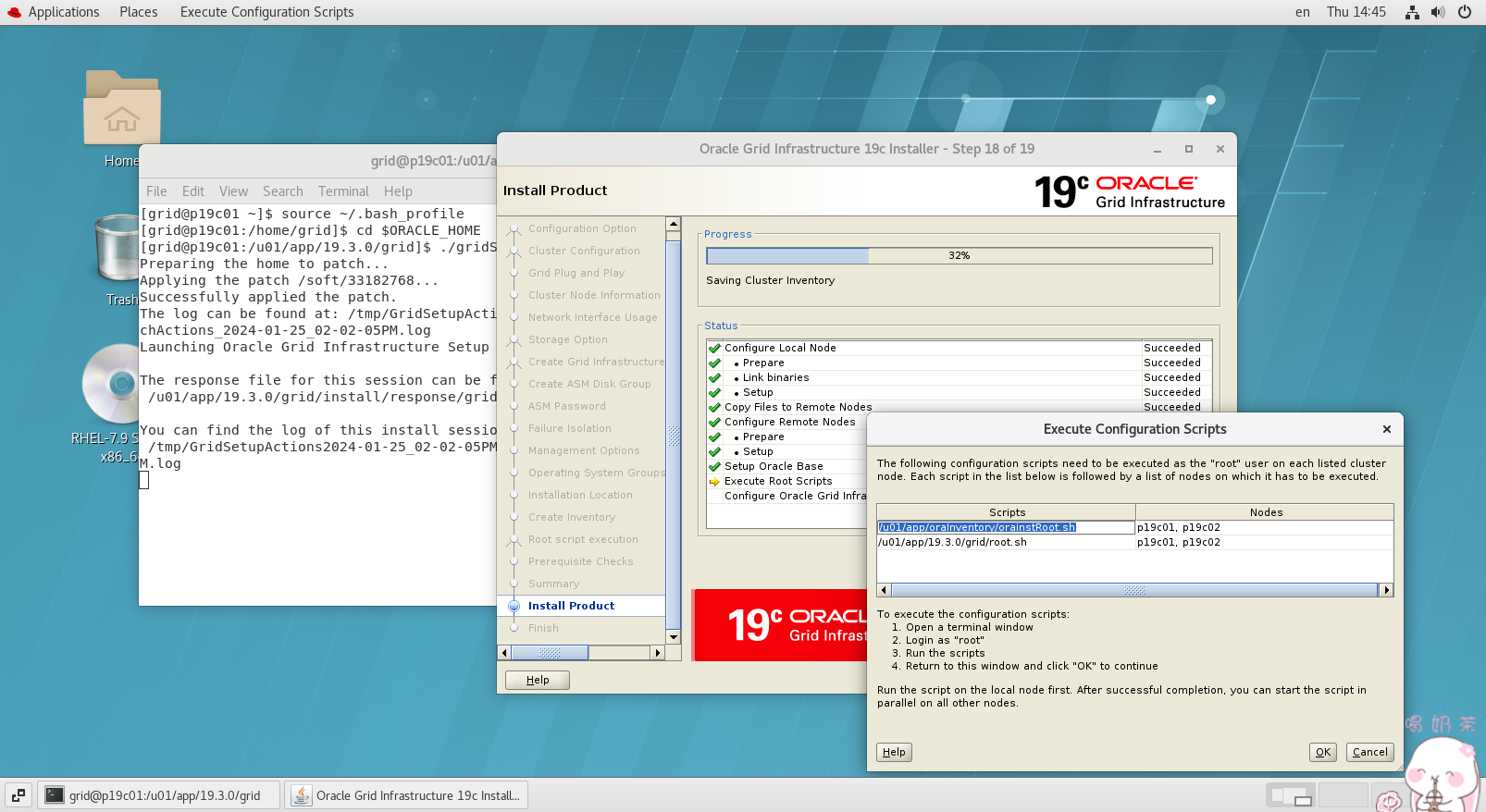1486x812 pixels.
Task: Click the Finish step
Action: coord(543,628)
